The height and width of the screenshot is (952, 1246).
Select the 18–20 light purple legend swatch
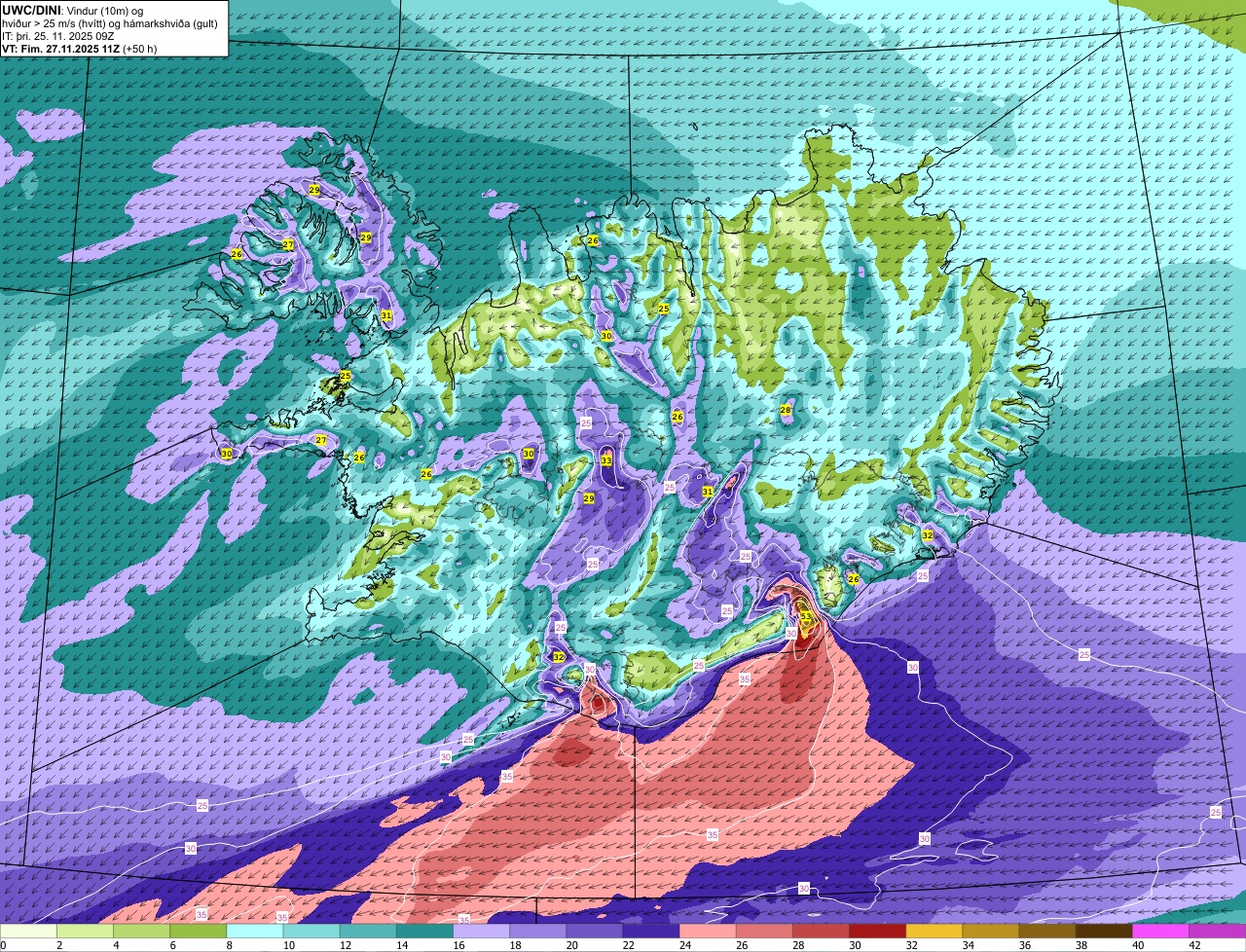(x=537, y=932)
